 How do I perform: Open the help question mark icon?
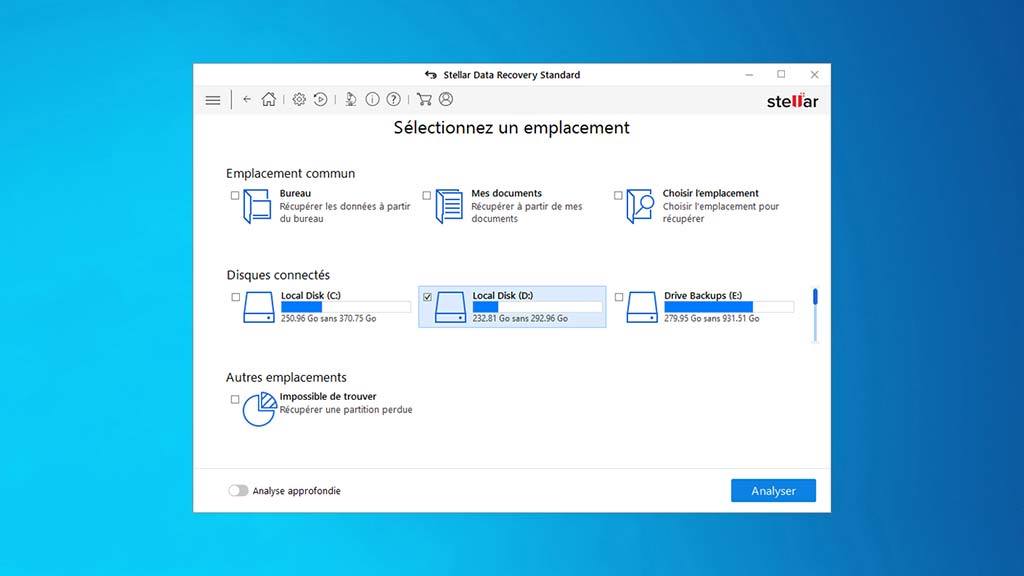click(x=393, y=99)
